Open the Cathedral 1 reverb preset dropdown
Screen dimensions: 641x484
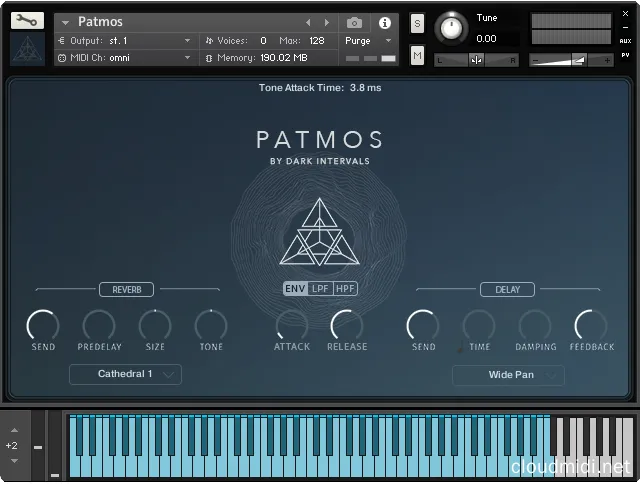tap(125, 374)
